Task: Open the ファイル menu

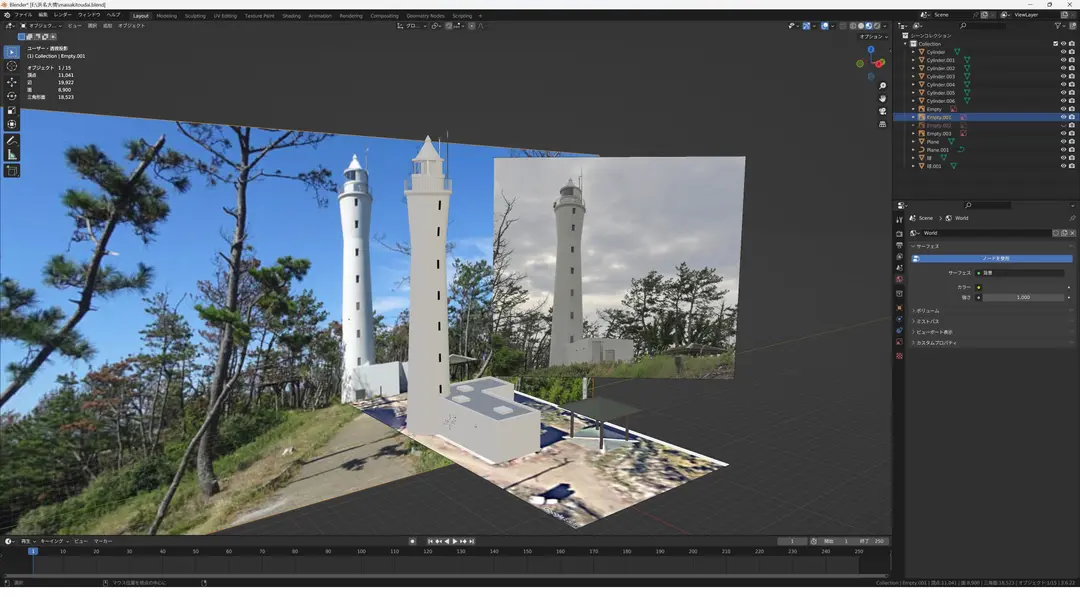Action: click(x=23, y=14)
